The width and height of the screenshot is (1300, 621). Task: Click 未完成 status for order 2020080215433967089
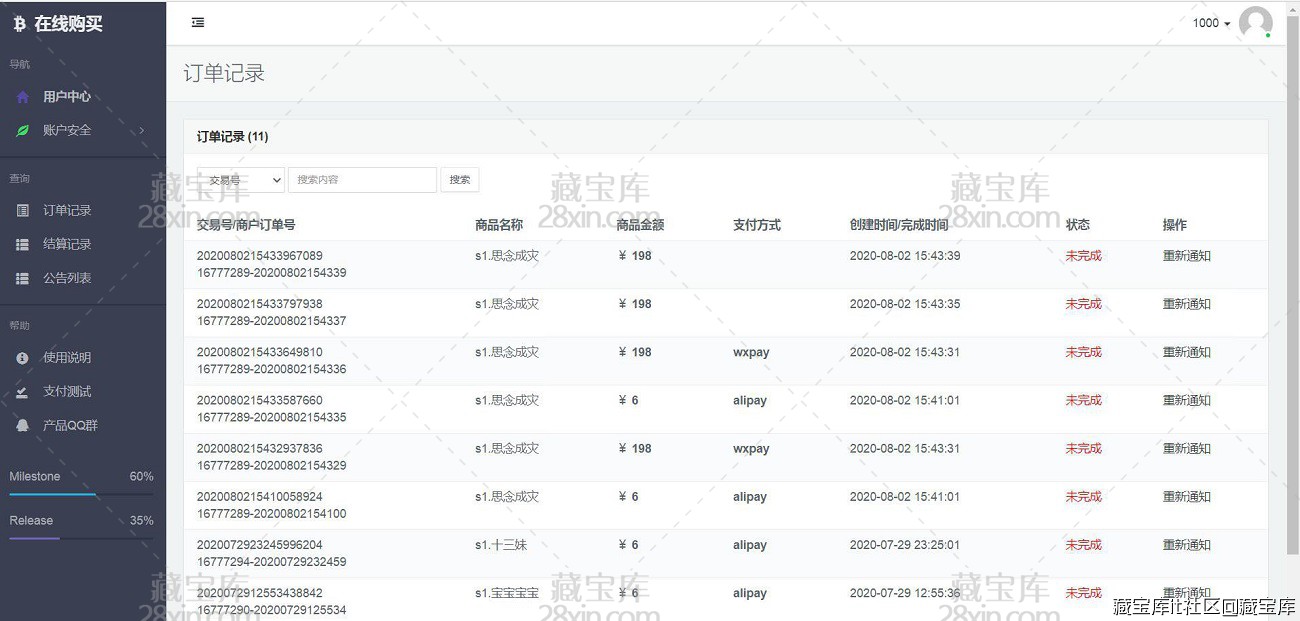1083,256
